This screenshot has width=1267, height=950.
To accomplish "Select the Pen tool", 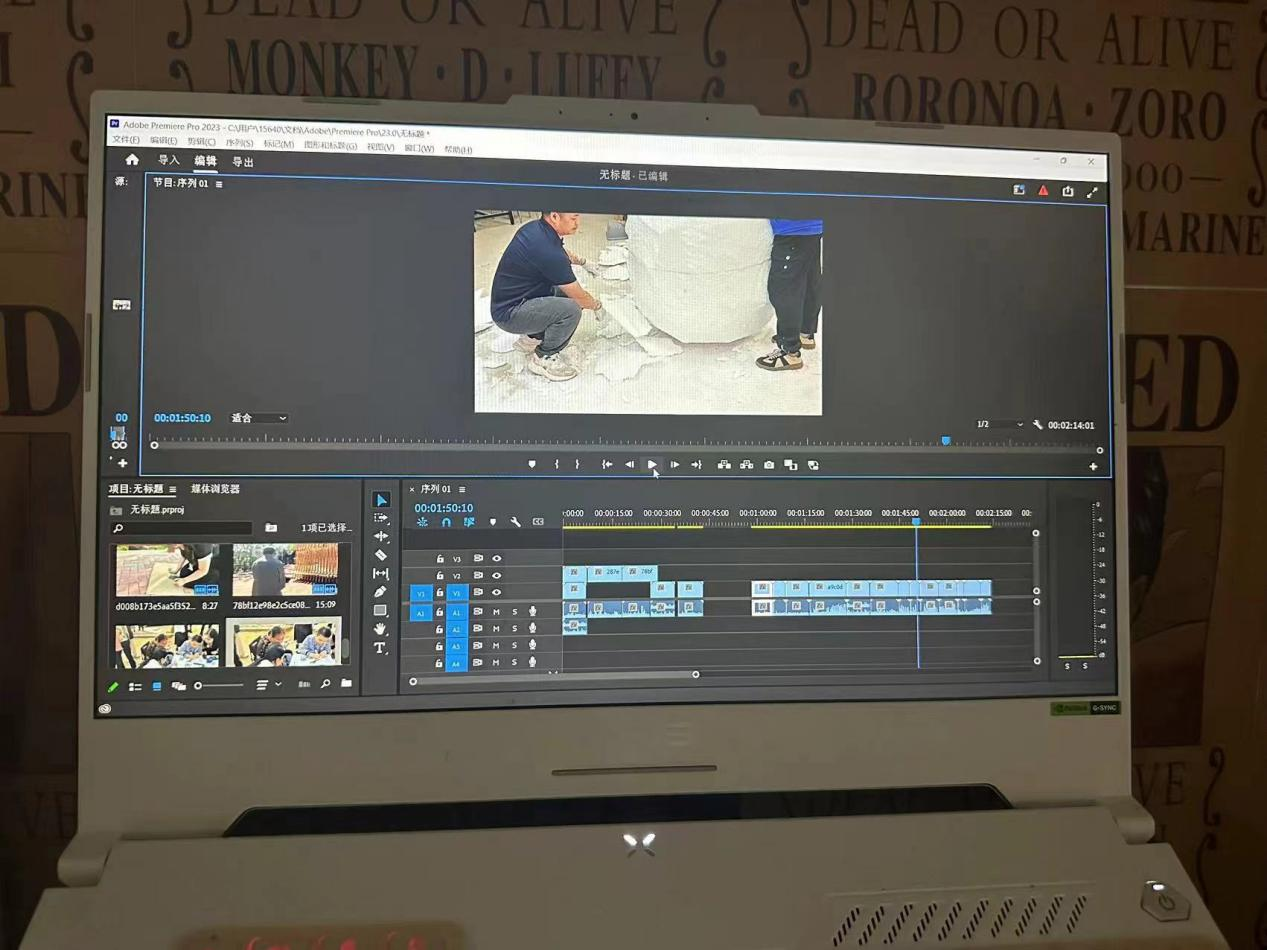I will pos(380,592).
